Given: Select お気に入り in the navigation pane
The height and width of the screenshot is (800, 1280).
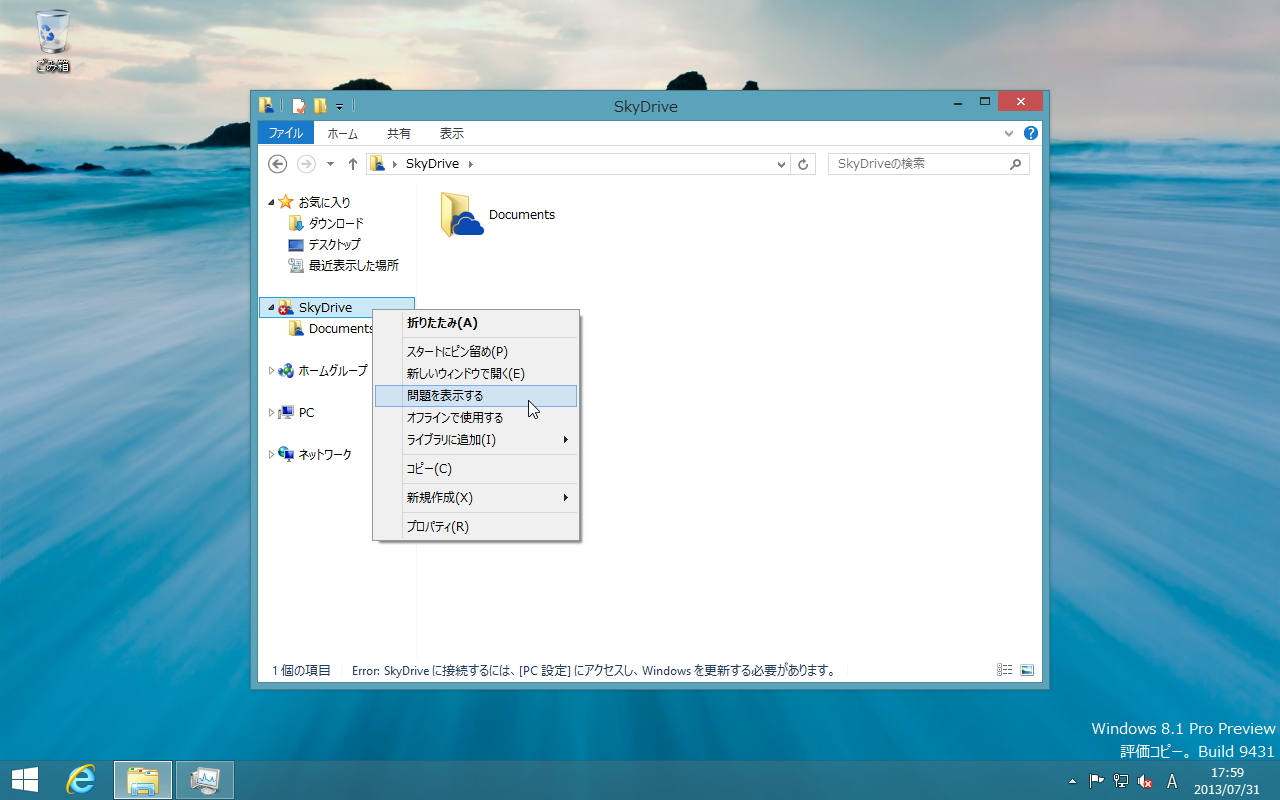Looking at the screenshot, I should [324, 202].
